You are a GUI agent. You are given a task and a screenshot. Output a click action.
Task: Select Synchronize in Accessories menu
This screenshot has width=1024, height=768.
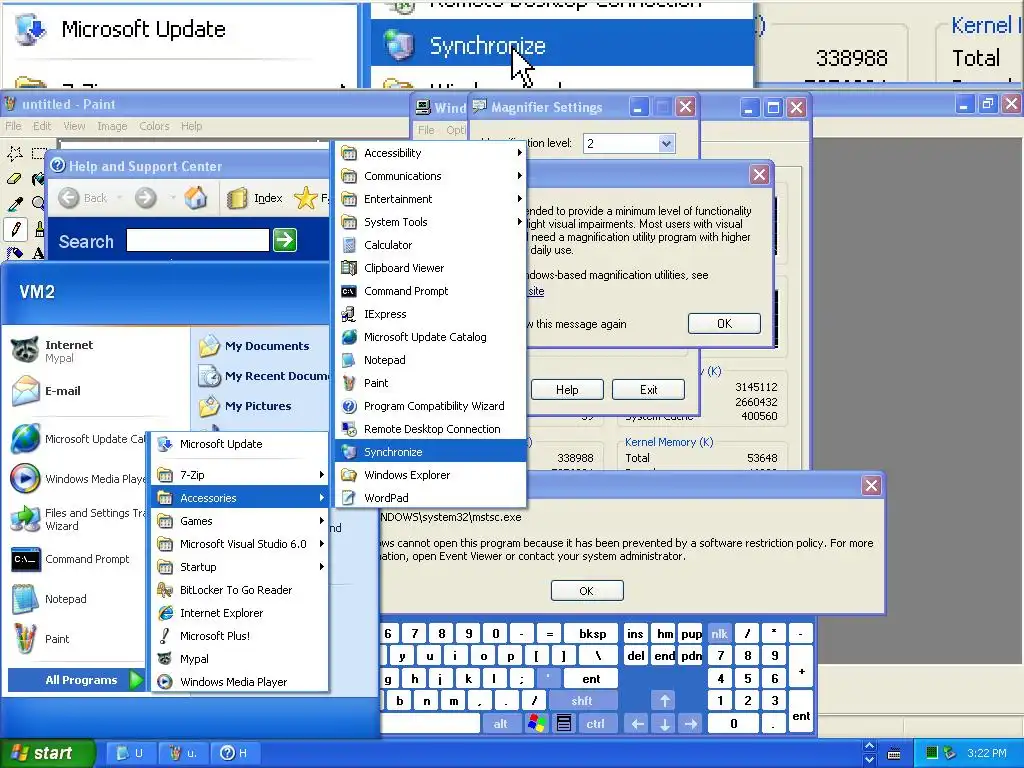point(431,452)
